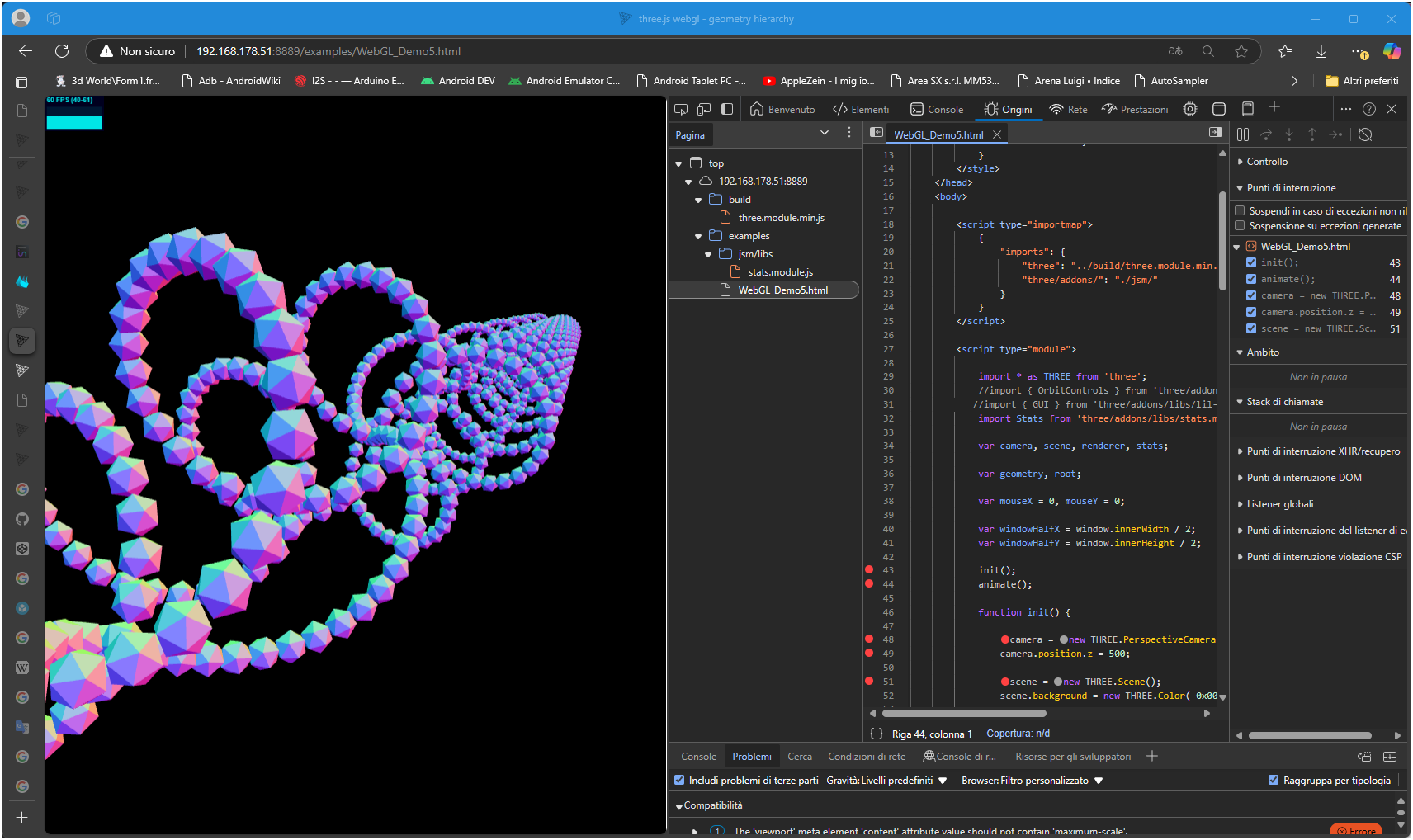Collapse the 'examples' folder in file tree
This screenshot has height=840, width=1413.
(x=698, y=237)
